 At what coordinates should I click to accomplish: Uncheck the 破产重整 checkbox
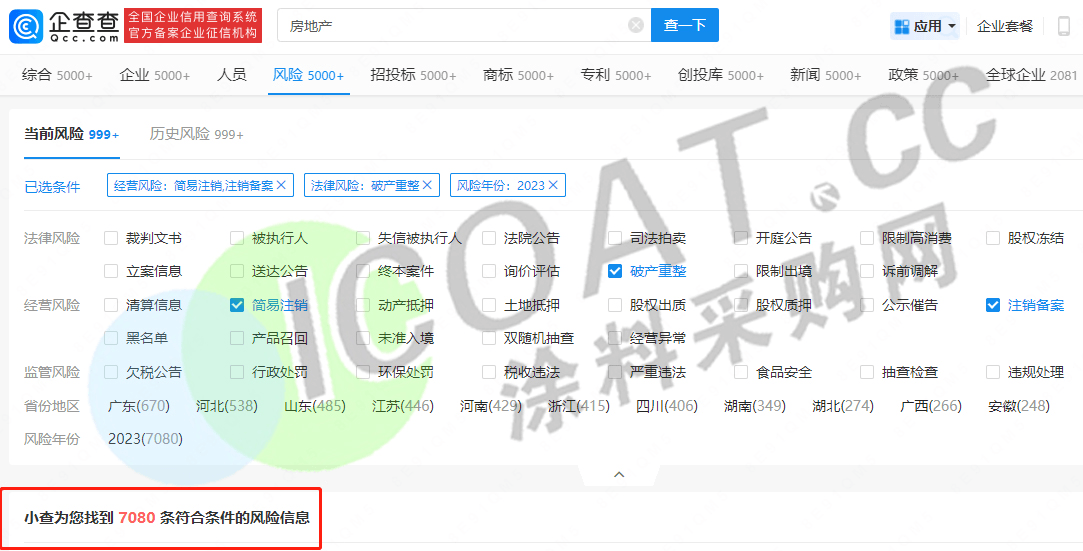click(x=615, y=271)
